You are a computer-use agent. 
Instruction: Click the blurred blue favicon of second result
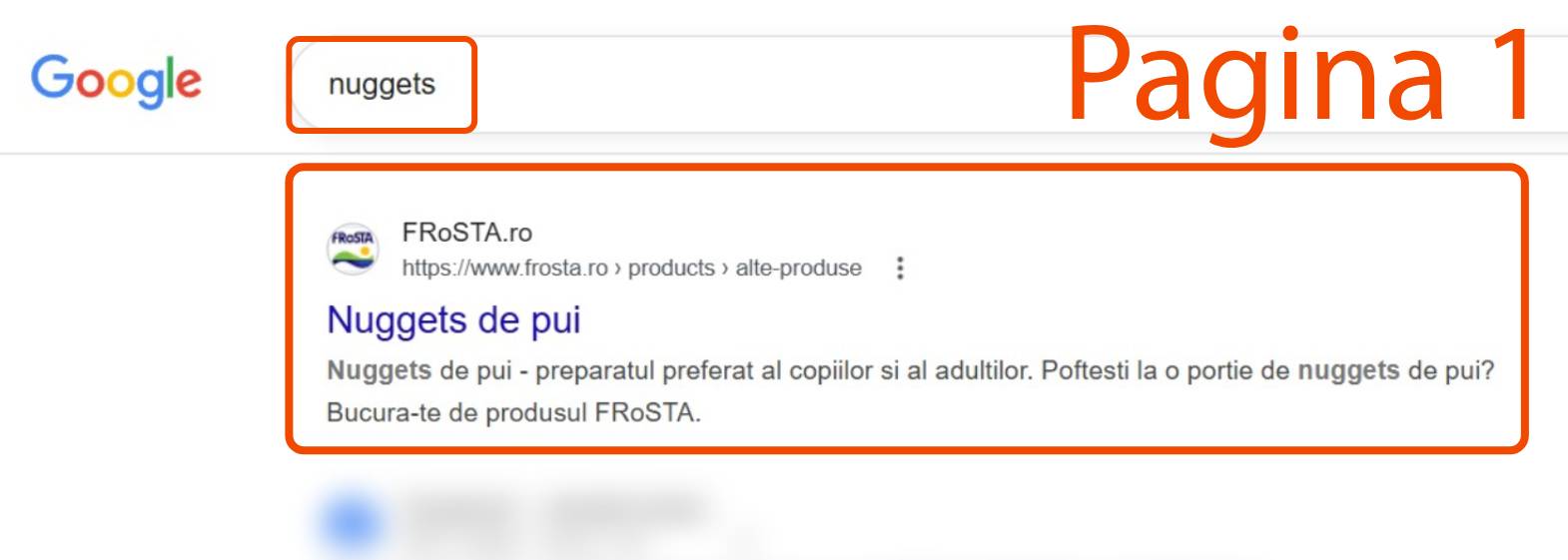tap(352, 521)
